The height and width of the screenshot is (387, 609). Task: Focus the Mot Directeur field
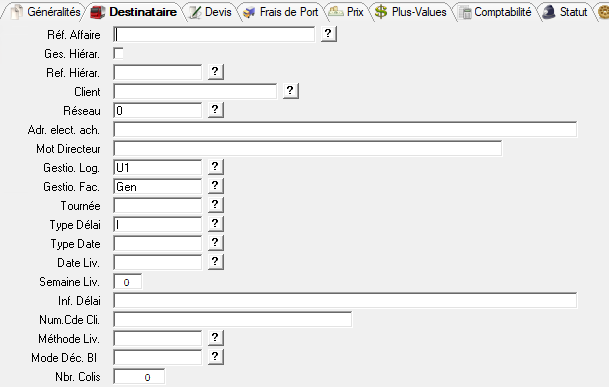[x=308, y=149]
